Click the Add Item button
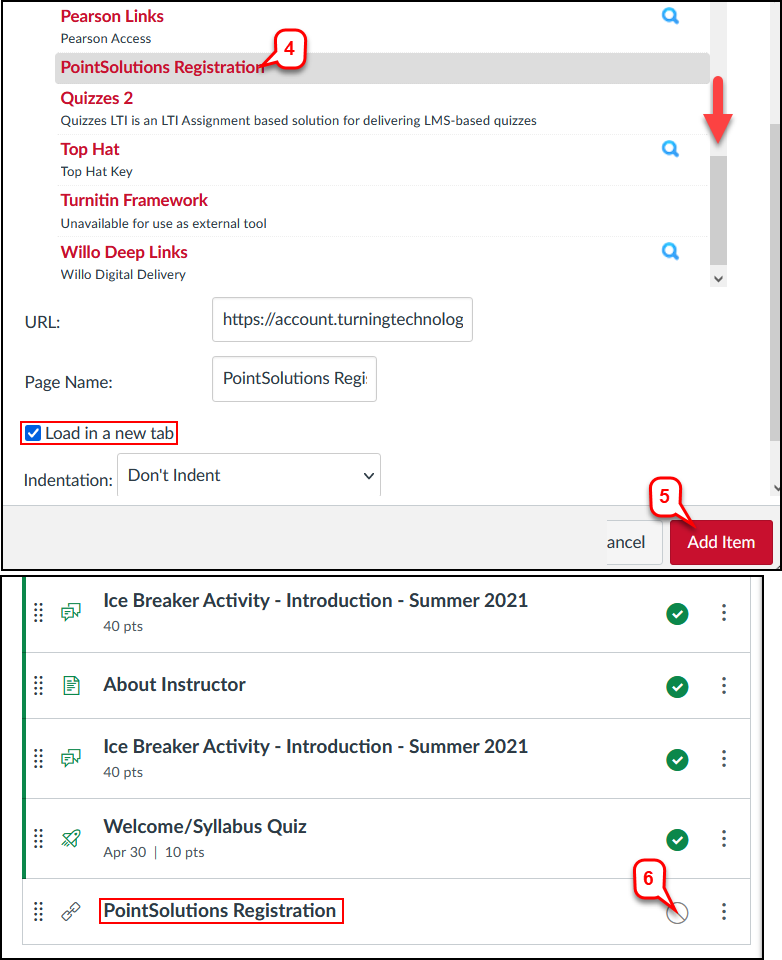This screenshot has height=960, width=782. pos(720,542)
